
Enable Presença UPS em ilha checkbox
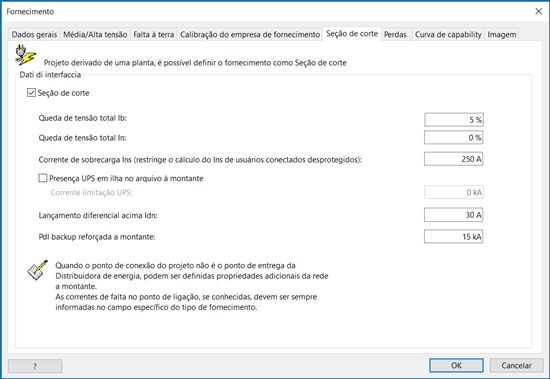43,178
